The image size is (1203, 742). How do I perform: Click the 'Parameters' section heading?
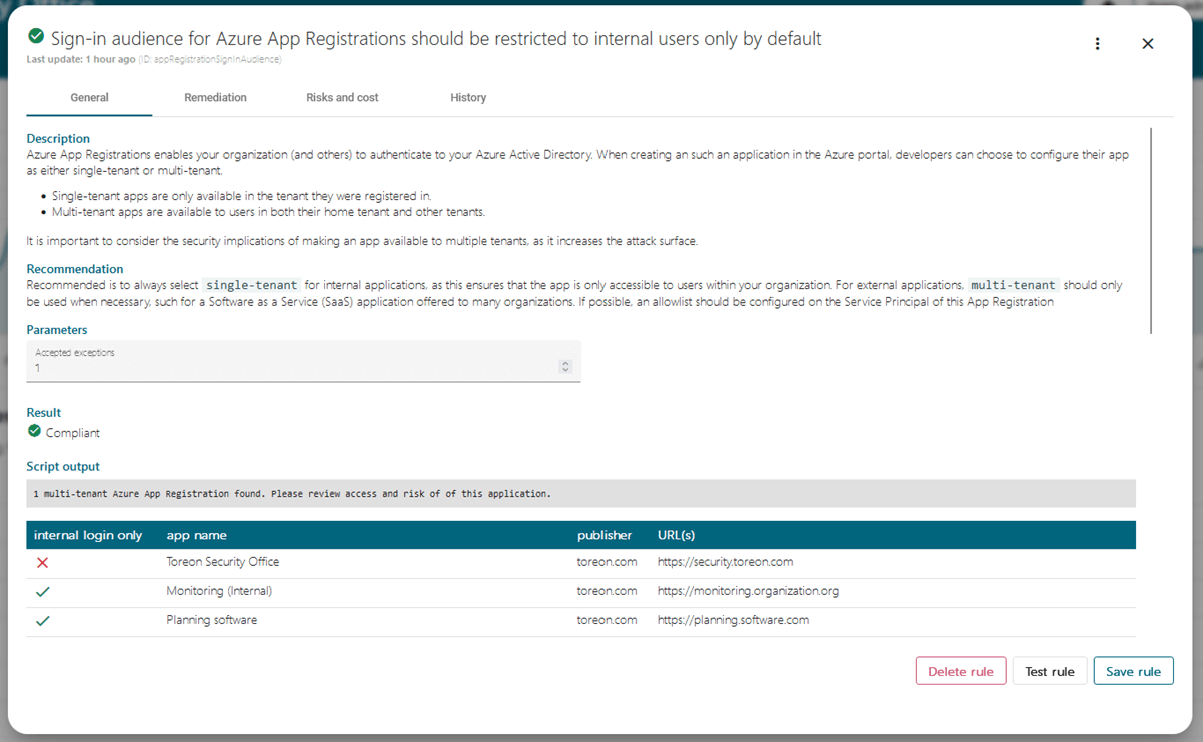57,329
